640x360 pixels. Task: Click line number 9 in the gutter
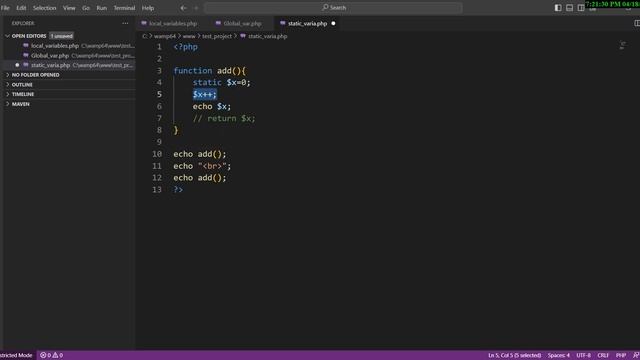click(159, 142)
